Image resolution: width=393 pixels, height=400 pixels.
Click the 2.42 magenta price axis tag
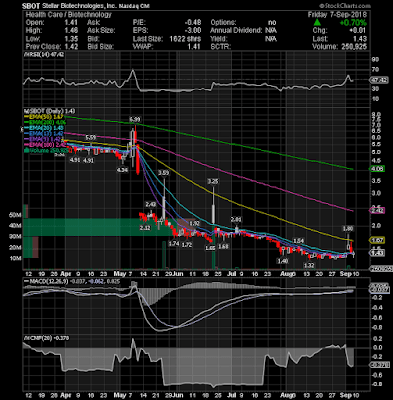(377, 210)
